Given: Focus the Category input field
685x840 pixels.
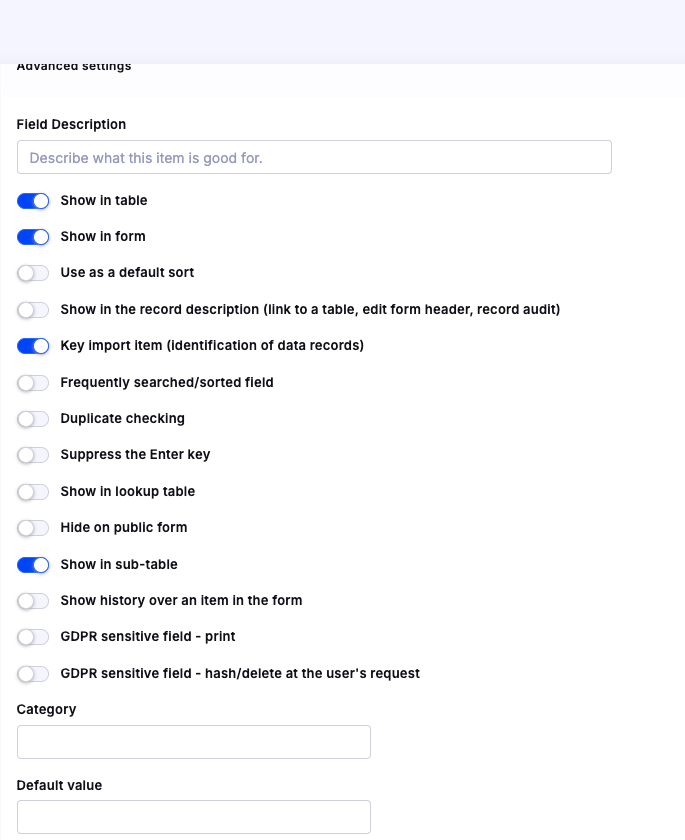Looking at the screenshot, I should click(x=194, y=742).
